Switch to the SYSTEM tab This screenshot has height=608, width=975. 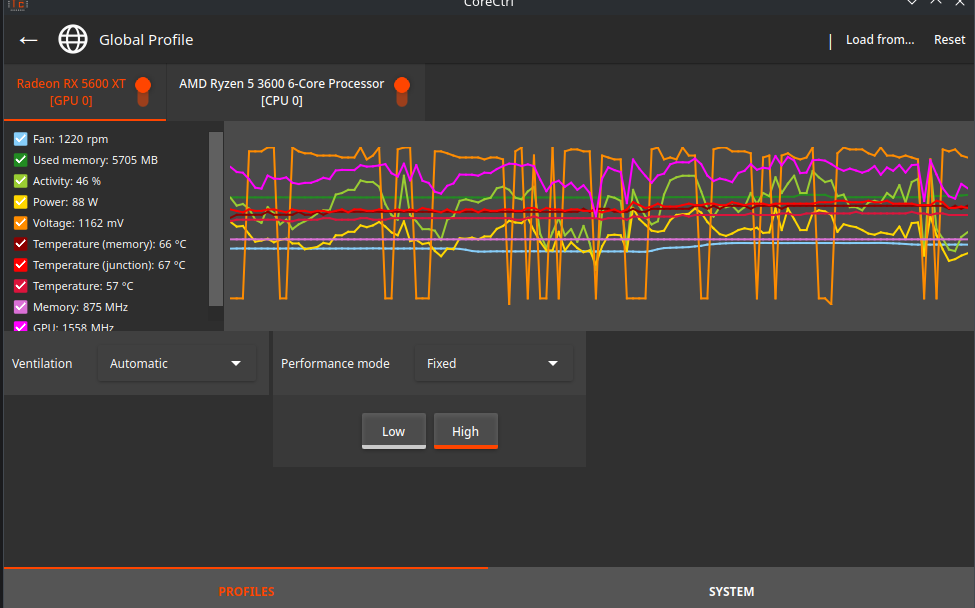click(731, 591)
